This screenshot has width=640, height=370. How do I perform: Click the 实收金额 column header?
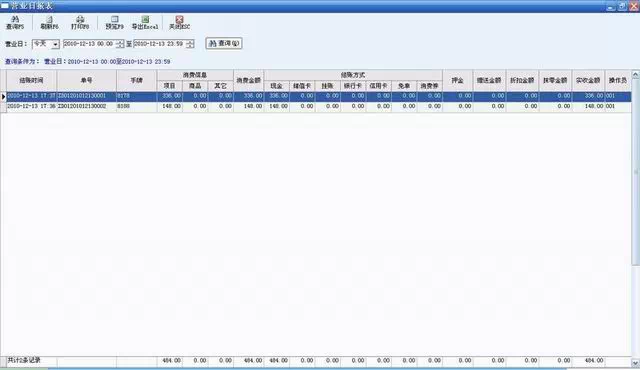click(x=588, y=80)
